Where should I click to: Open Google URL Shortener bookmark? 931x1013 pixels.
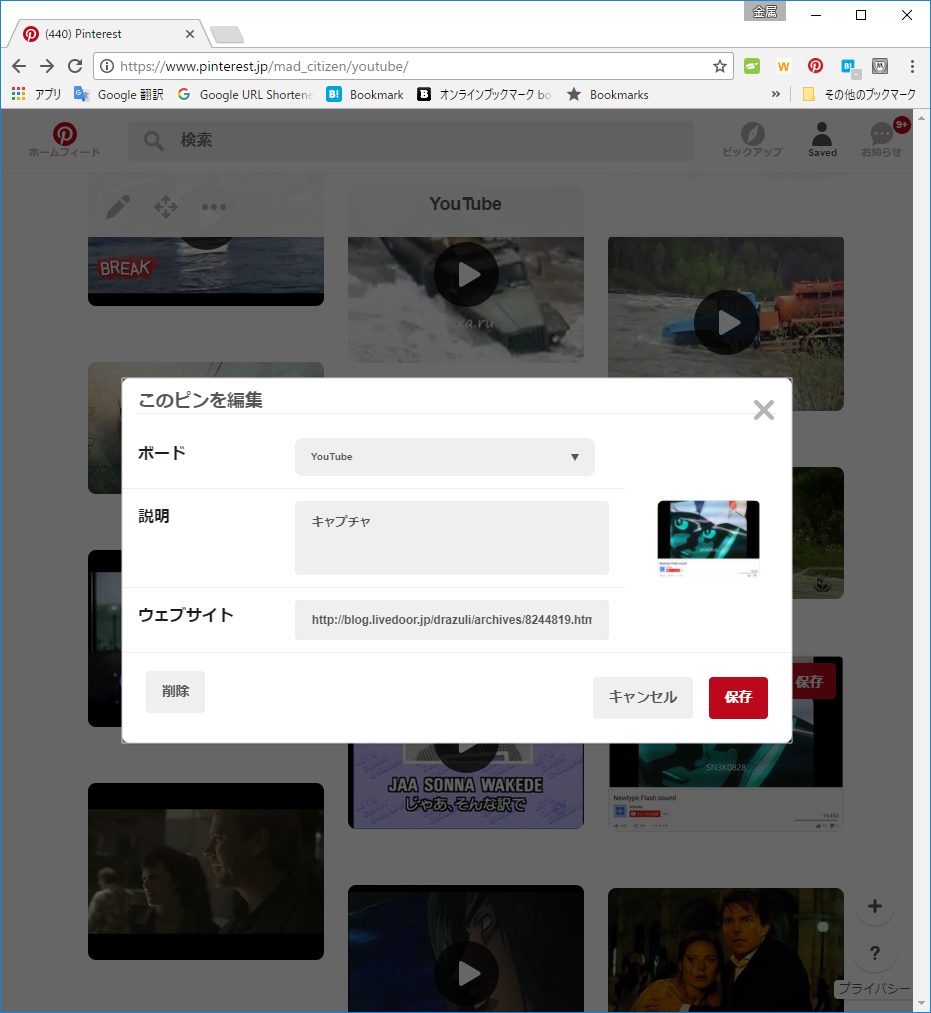tap(246, 94)
